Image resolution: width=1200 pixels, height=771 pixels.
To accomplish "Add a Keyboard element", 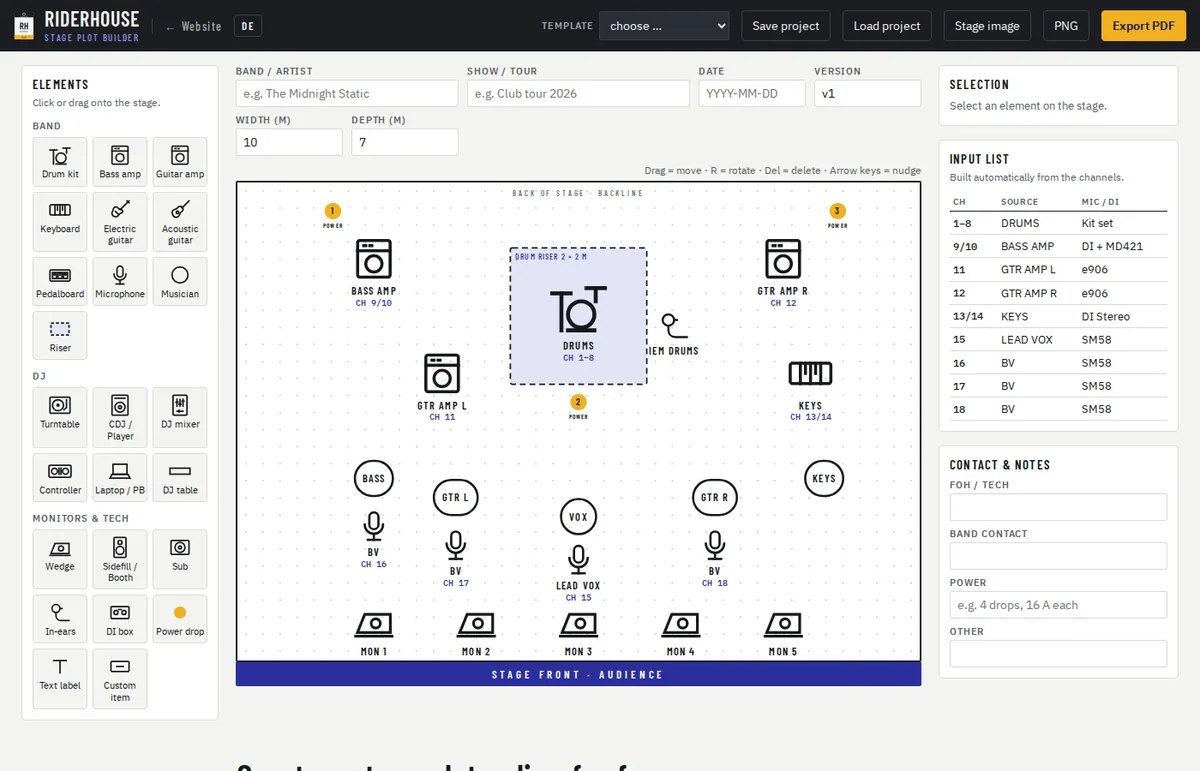I will pyautogui.click(x=60, y=221).
